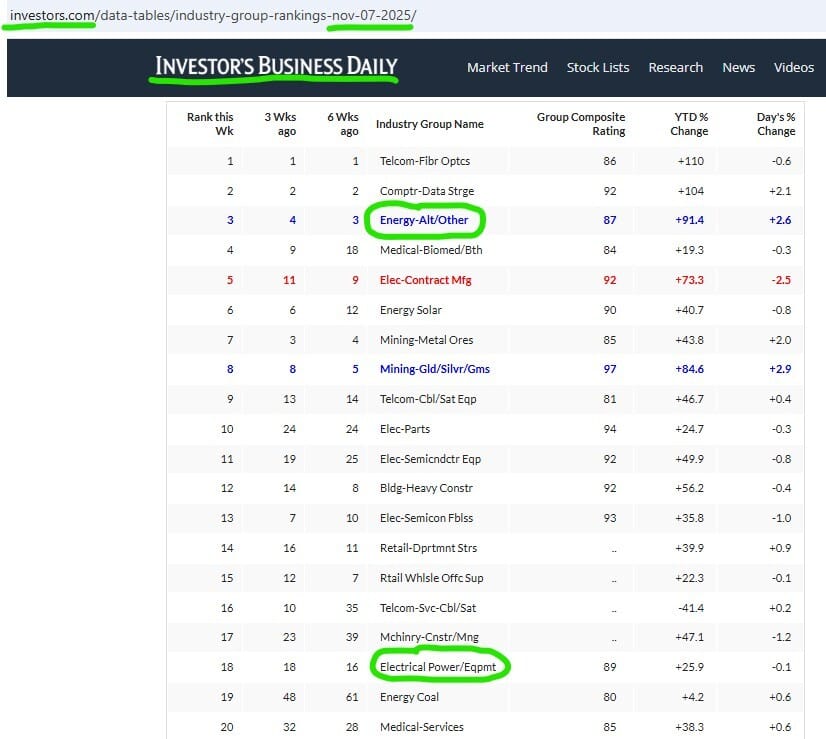Click the +104 YTD value for Comptr-Data Strge
Image resolution: width=826 pixels, height=739 pixels.
tap(690, 191)
